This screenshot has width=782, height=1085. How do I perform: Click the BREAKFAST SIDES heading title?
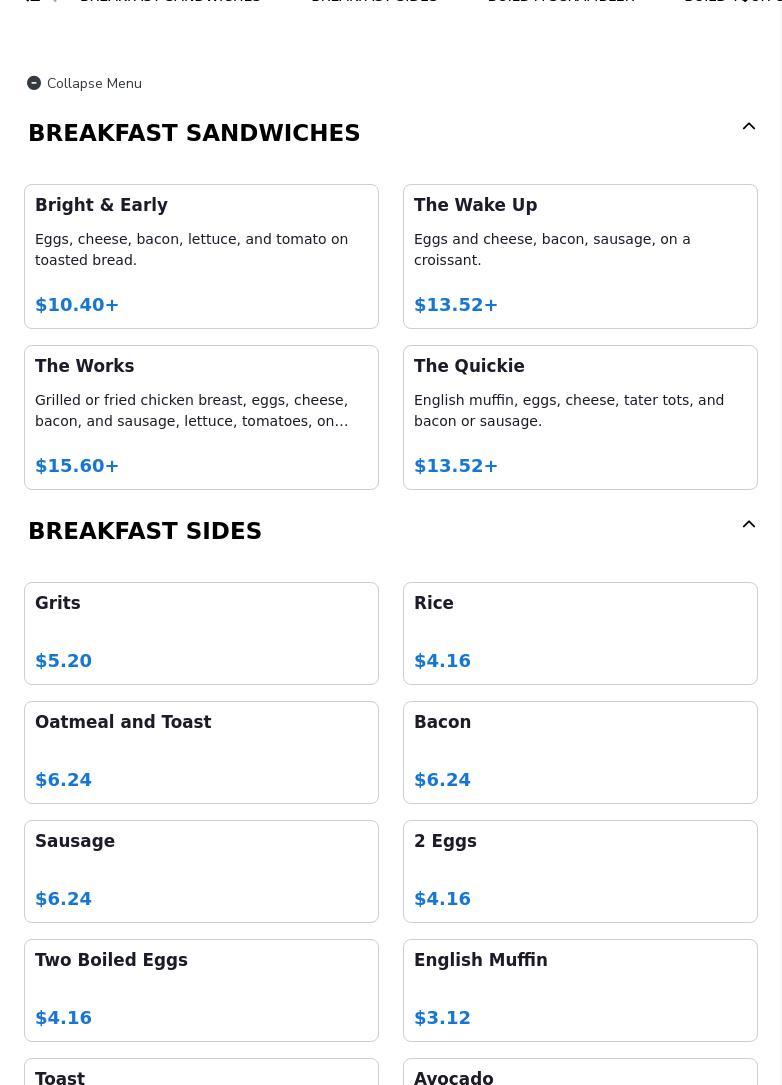[x=145, y=531]
